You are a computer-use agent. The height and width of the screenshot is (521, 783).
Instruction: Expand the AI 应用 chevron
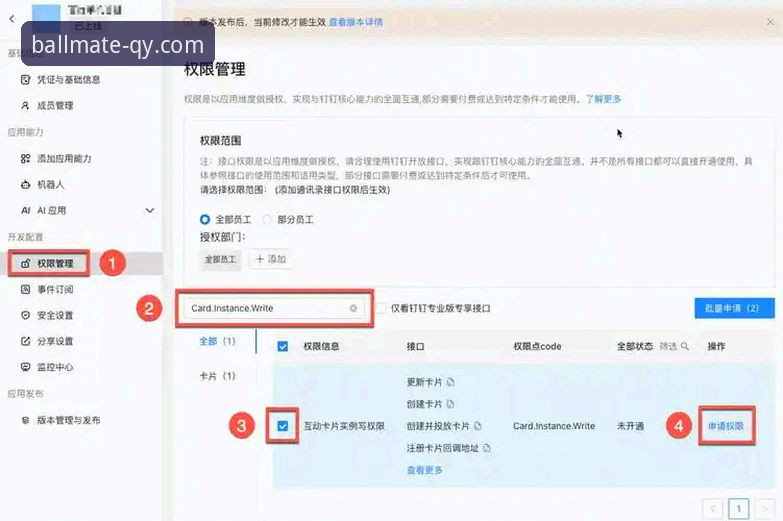pos(149,210)
